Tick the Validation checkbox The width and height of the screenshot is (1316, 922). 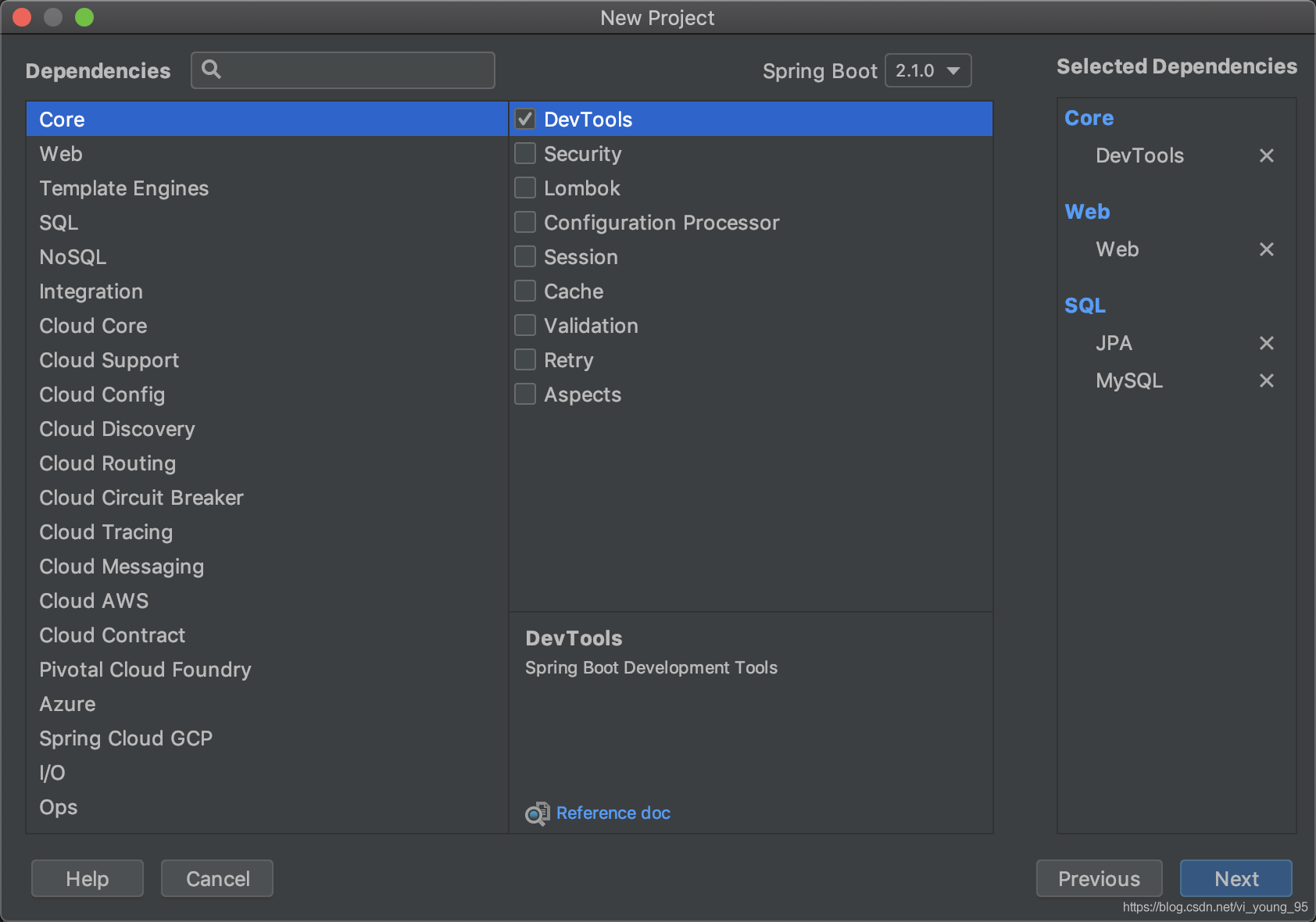coord(525,325)
